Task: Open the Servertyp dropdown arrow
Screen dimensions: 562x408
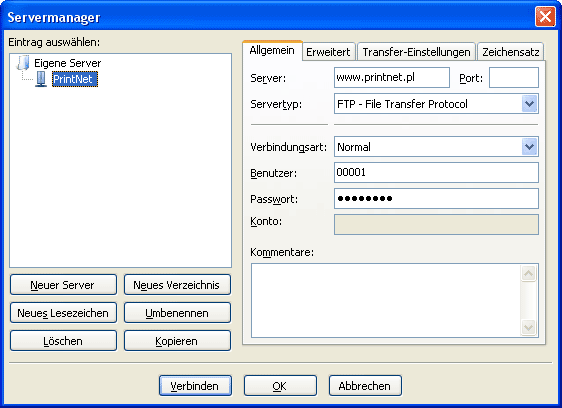Action: click(x=529, y=104)
